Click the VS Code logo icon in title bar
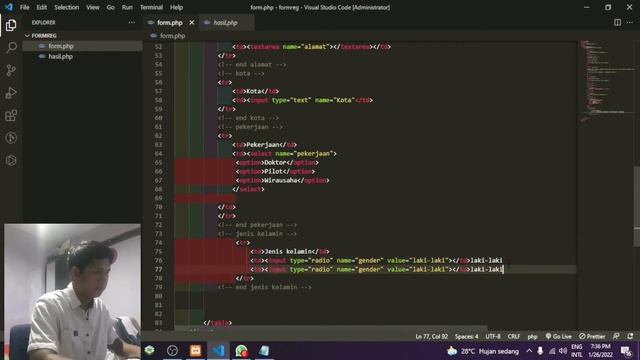The image size is (640, 360). coord(9,7)
